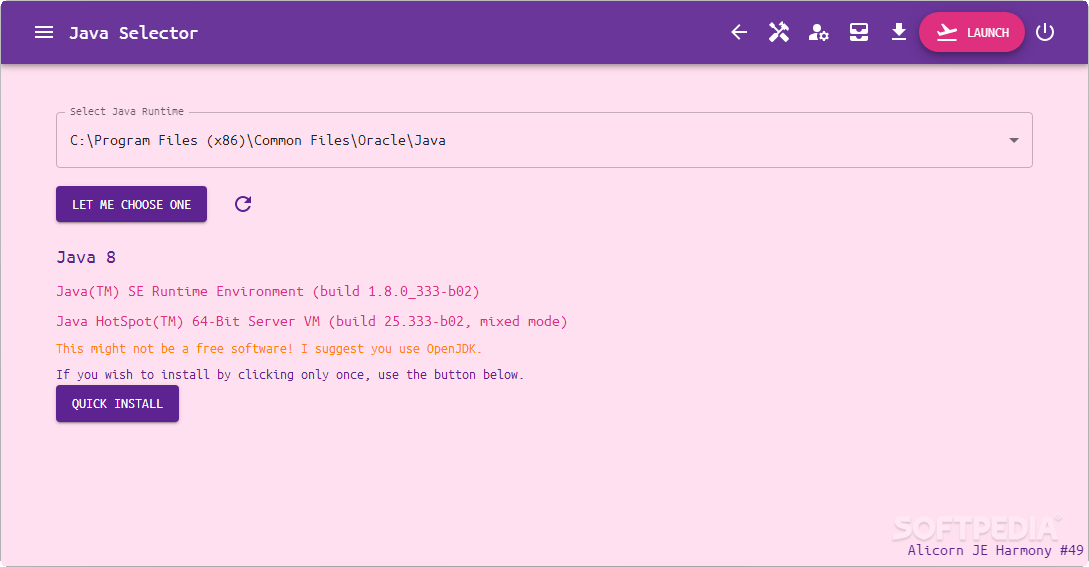Screen dimensions: 1089x567
Task: Open the account settings icon
Action: 819,32
